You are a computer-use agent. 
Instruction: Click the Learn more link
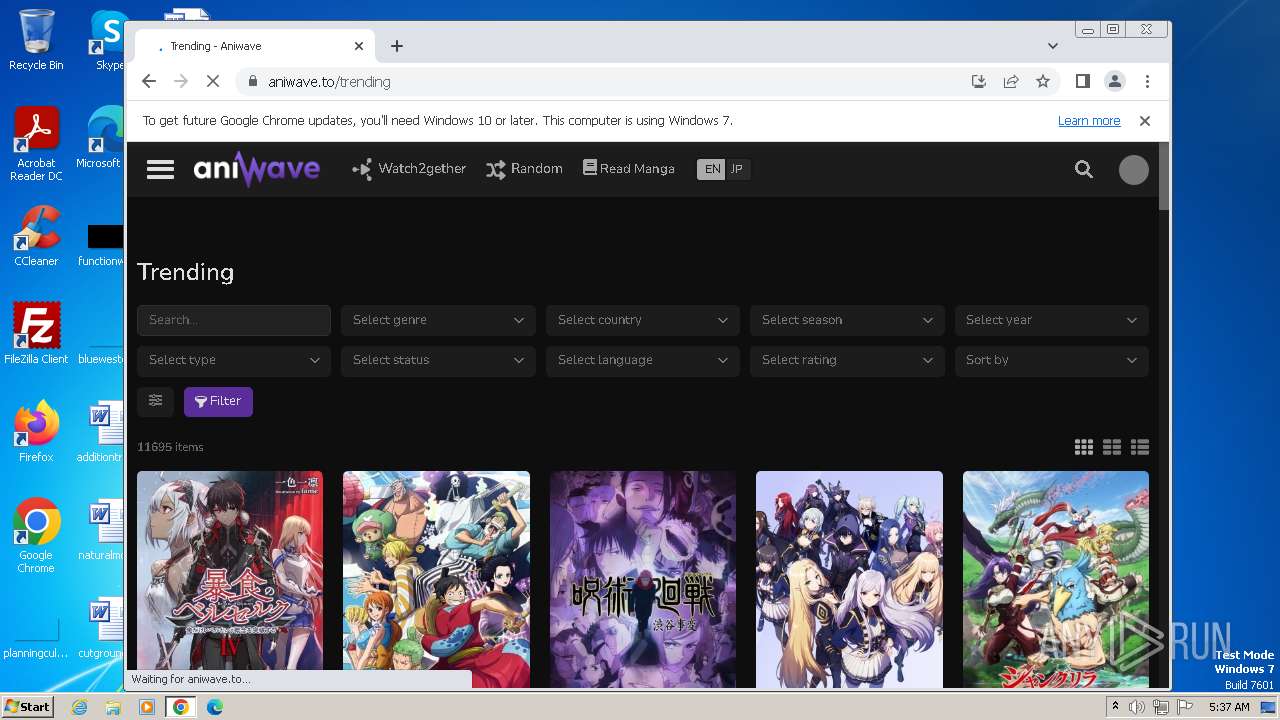pyautogui.click(x=1089, y=121)
